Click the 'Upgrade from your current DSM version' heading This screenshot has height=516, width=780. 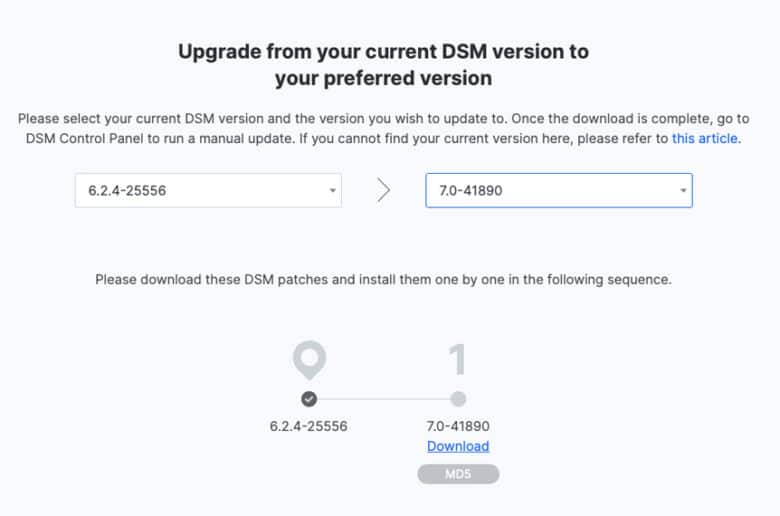(384, 65)
